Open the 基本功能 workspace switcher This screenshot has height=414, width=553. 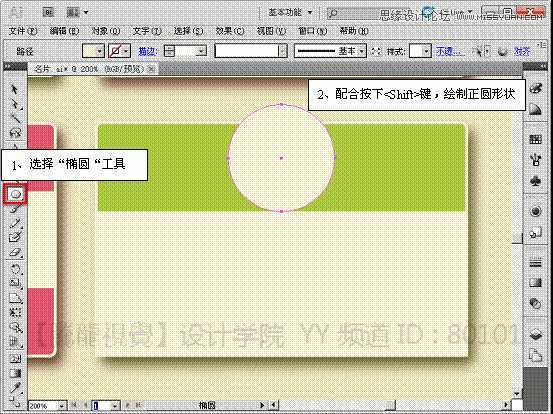[x=291, y=13]
